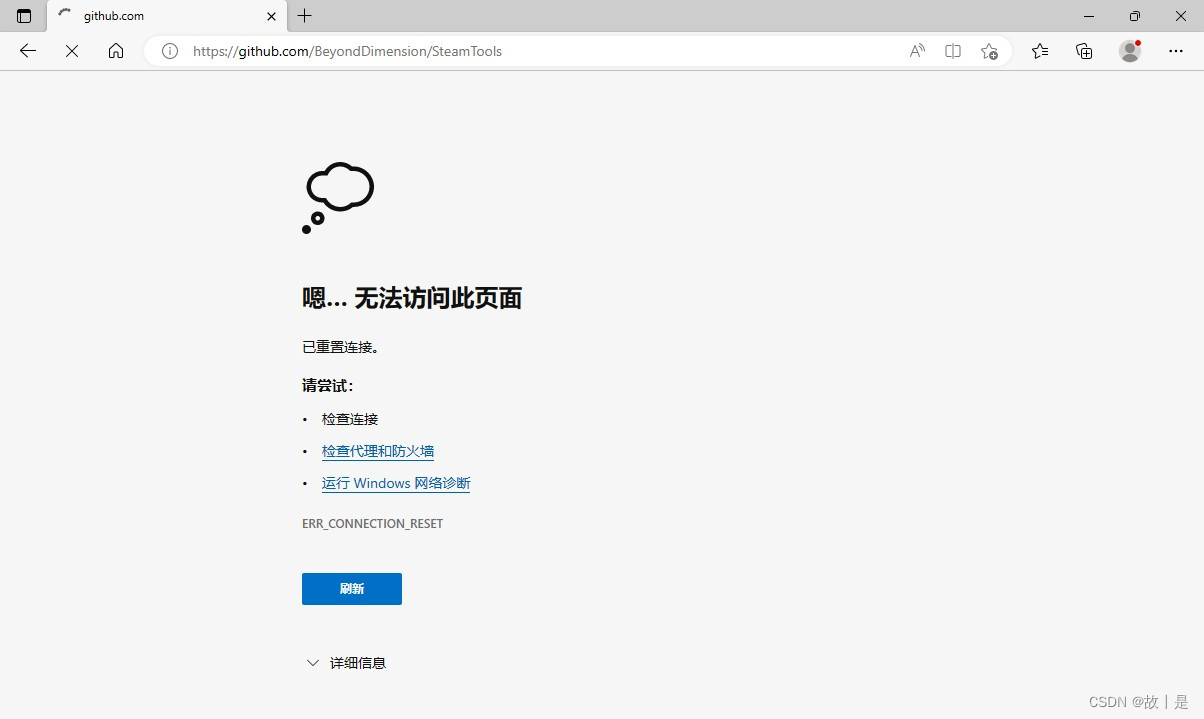Open the collections icon
1204x719 pixels.
click(x=1084, y=51)
